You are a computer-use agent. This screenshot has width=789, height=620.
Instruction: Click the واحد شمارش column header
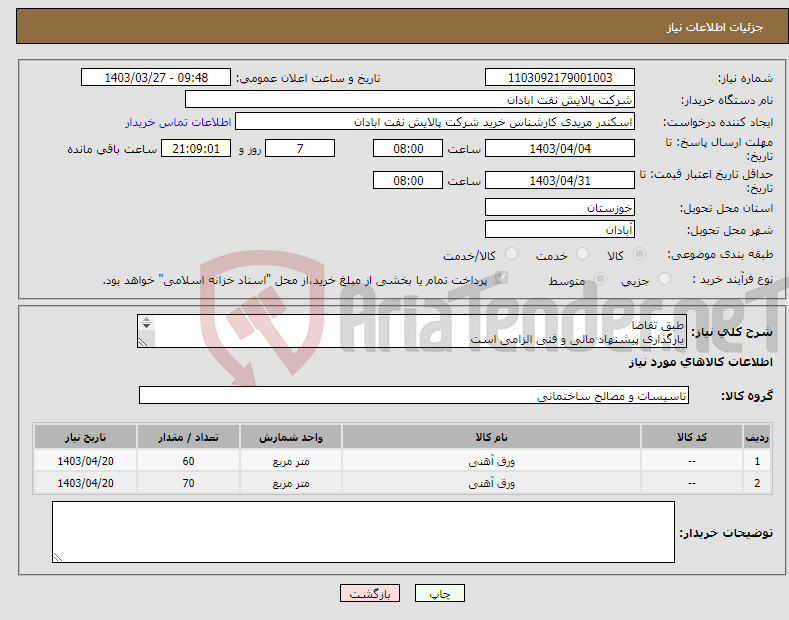[291, 437]
